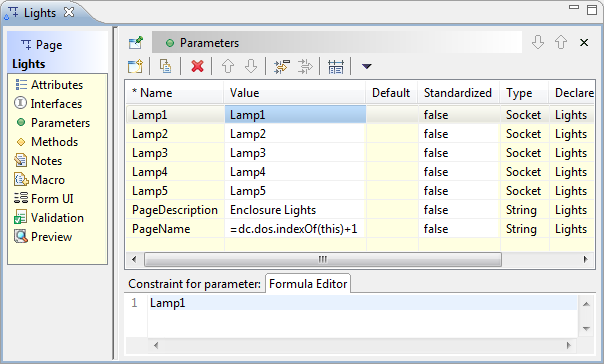Select the Lights editor tab
The width and height of the screenshot is (604, 364).
point(40,13)
